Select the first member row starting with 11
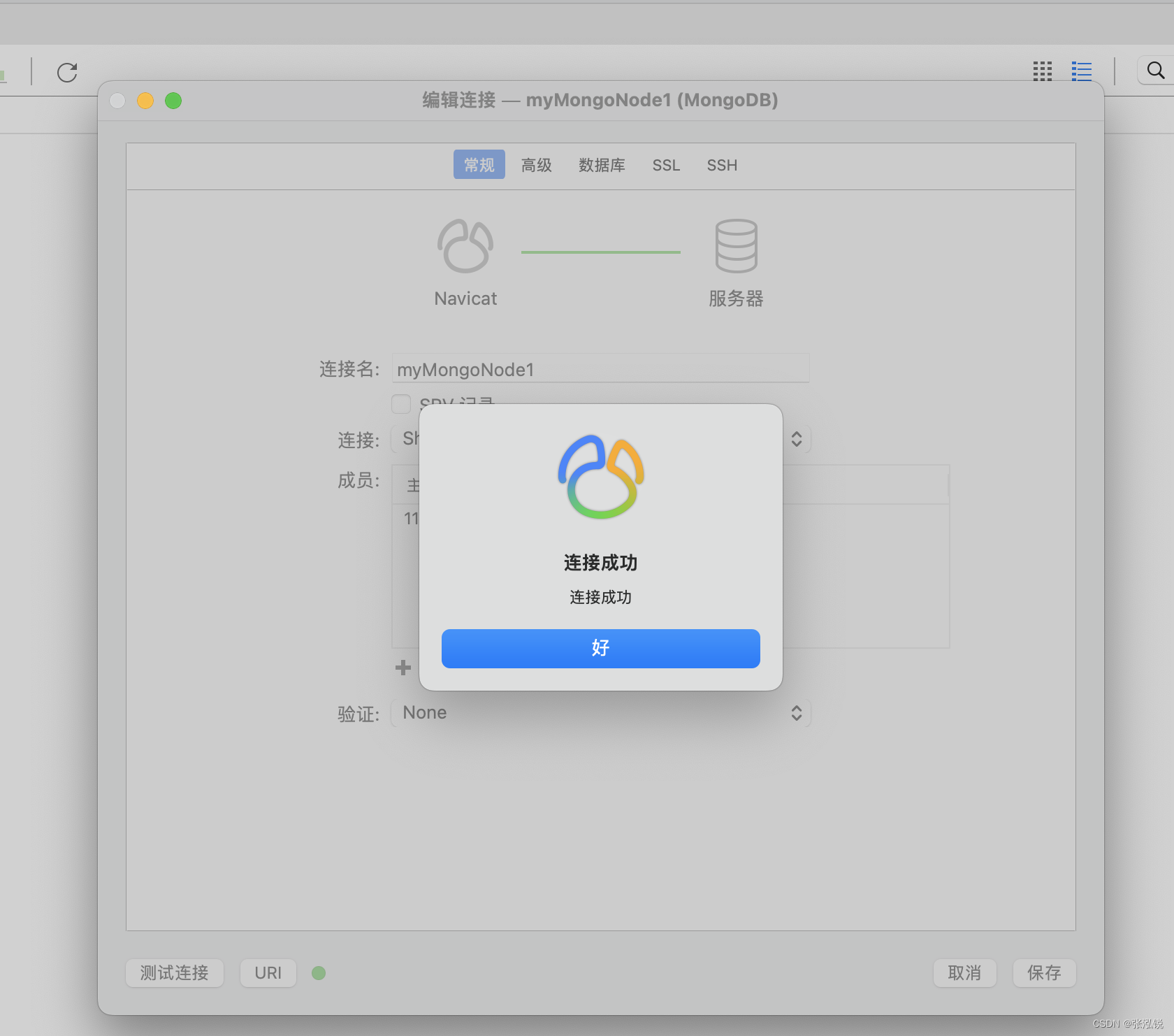The height and width of the screenshot is (1036, 1174). point(671,519)
